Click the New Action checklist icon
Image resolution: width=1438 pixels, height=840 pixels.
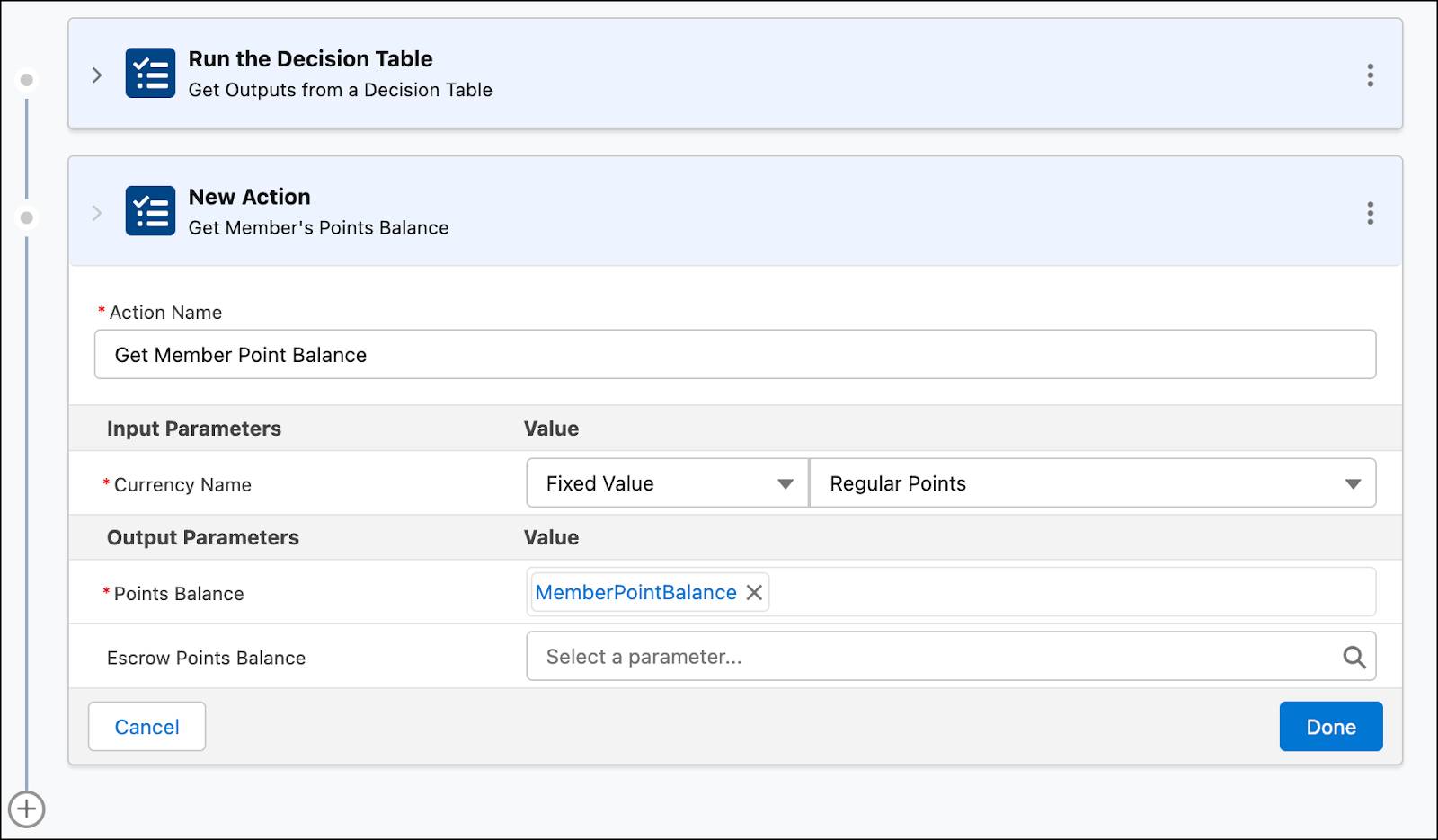[150, 211]
